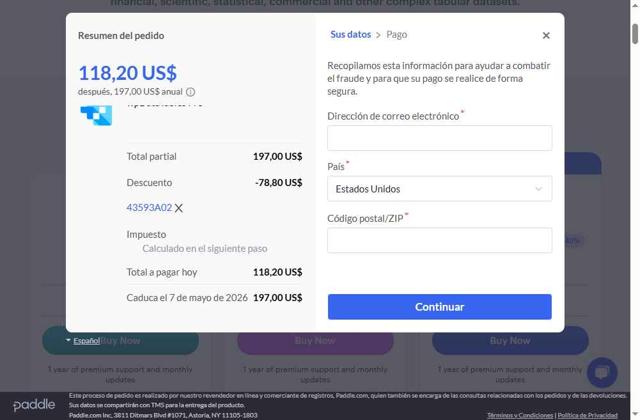This screenshot has height=420, width=640.
Task: Open Términos y Condiciones link
Action: pos(520,415)
